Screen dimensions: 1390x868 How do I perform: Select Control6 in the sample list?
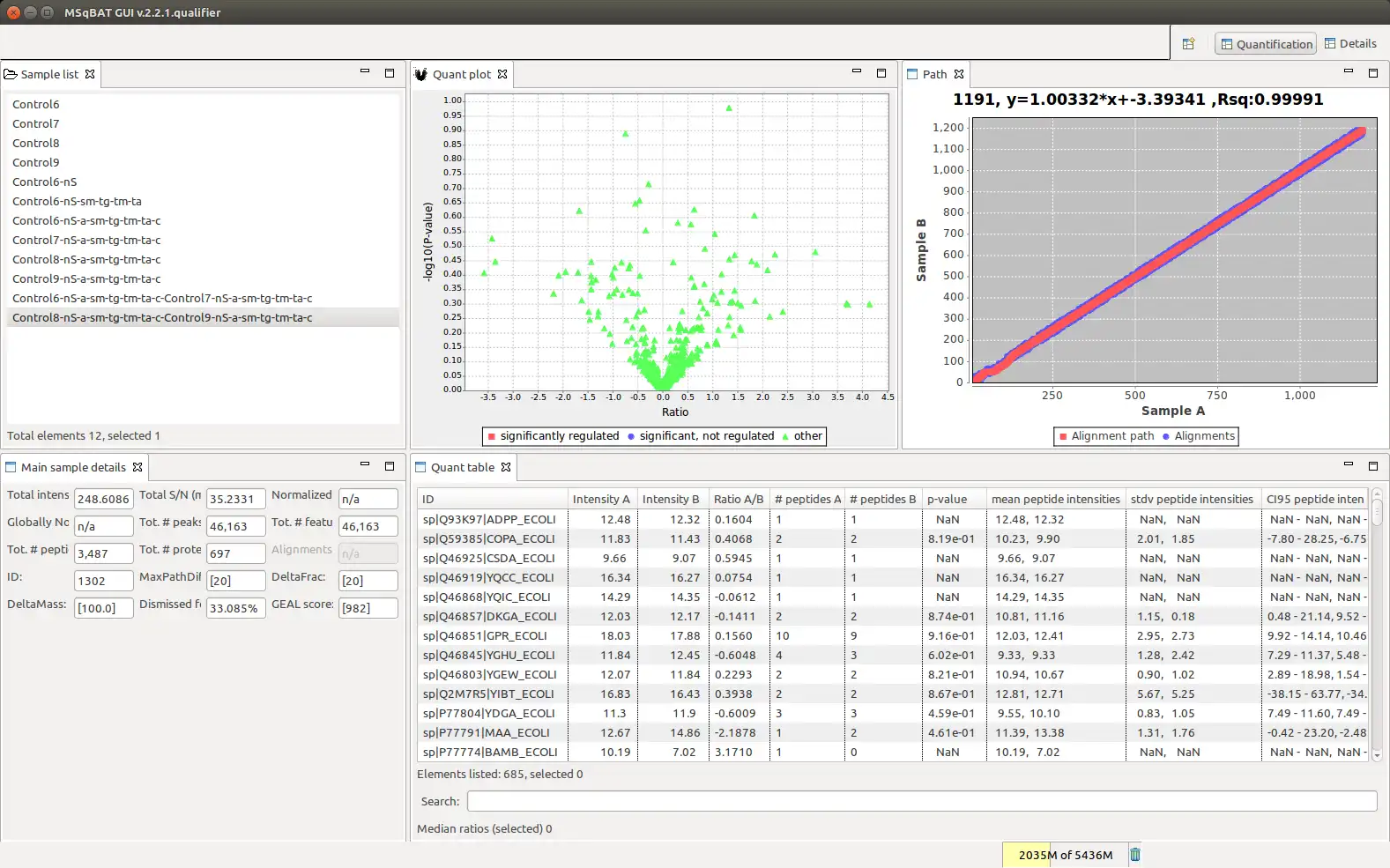pos(36,105)
